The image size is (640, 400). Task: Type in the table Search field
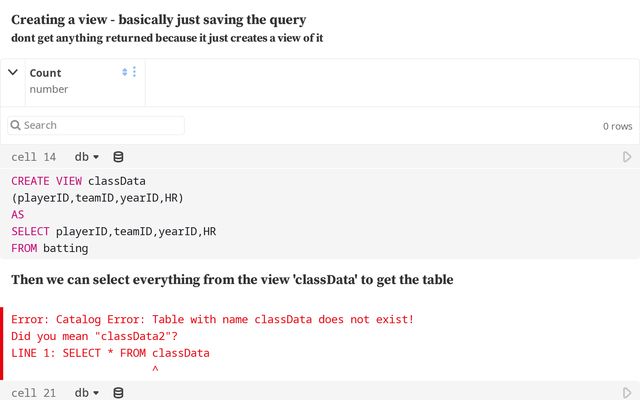click(x=100, y=125)
